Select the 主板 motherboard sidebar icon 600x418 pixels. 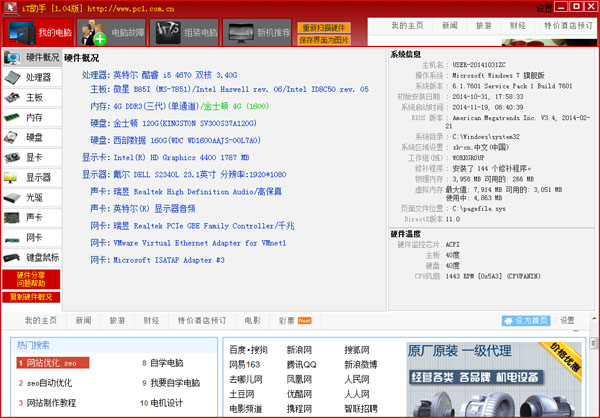(30, 97)
